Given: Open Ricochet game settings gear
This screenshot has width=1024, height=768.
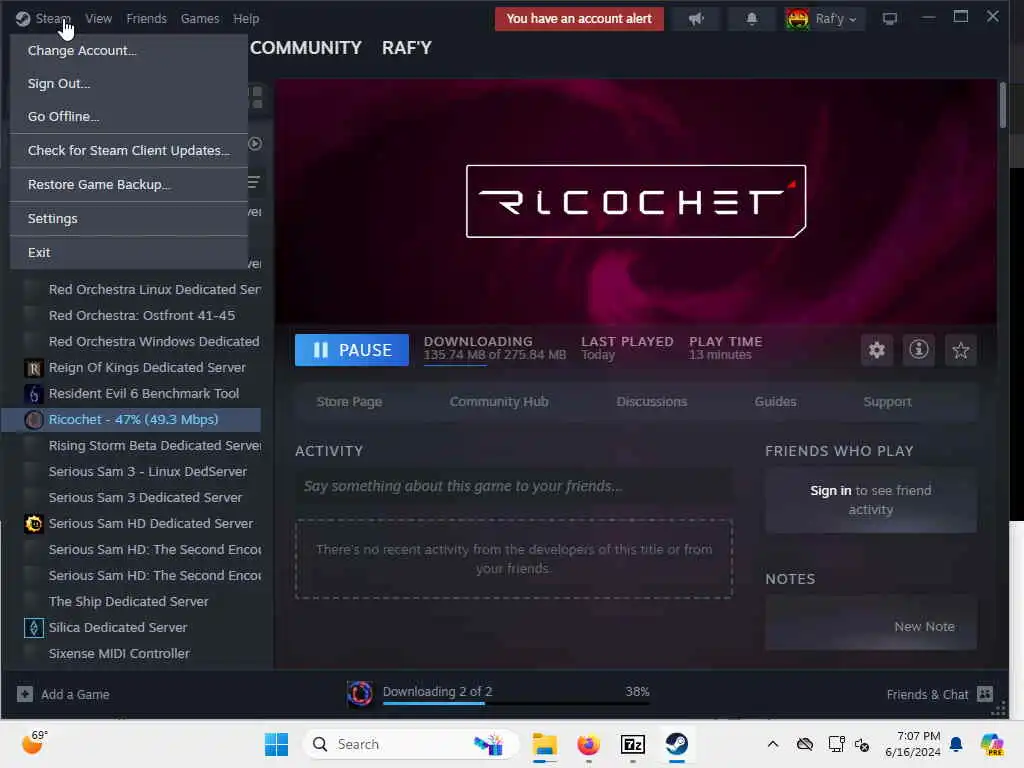Looking at the screenshot, I should pyautogui.click(x=876, y=350).
